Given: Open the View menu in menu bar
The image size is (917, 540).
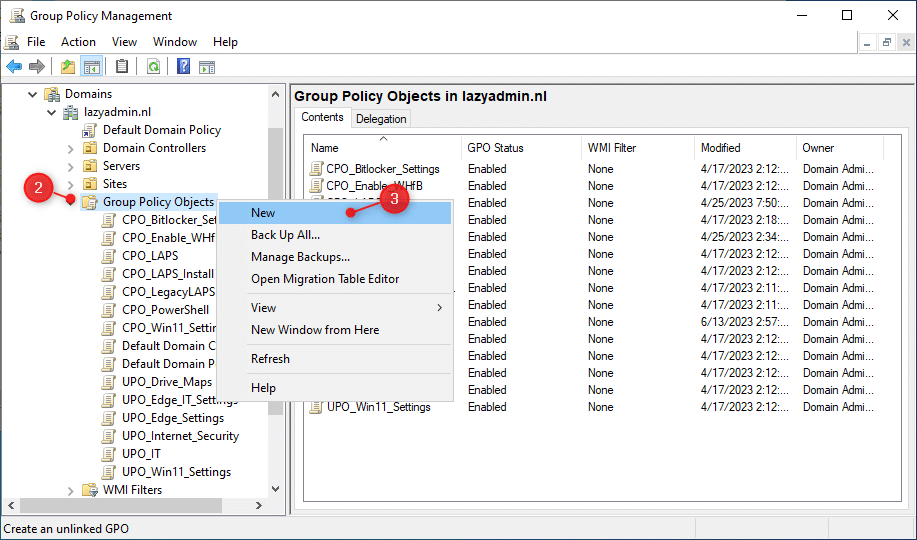Looking at the screenshot, I should 124,42.
